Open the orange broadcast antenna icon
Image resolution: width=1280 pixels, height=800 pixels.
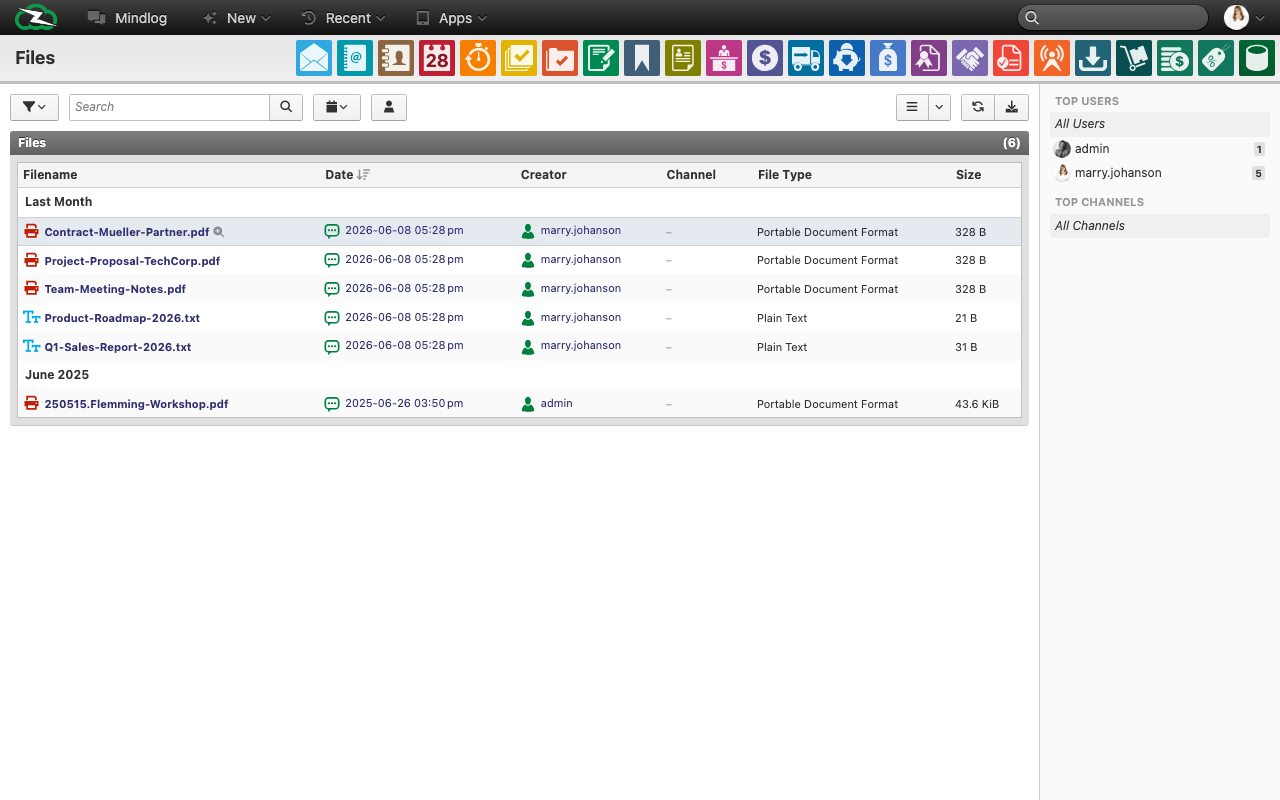(1052, 58)
